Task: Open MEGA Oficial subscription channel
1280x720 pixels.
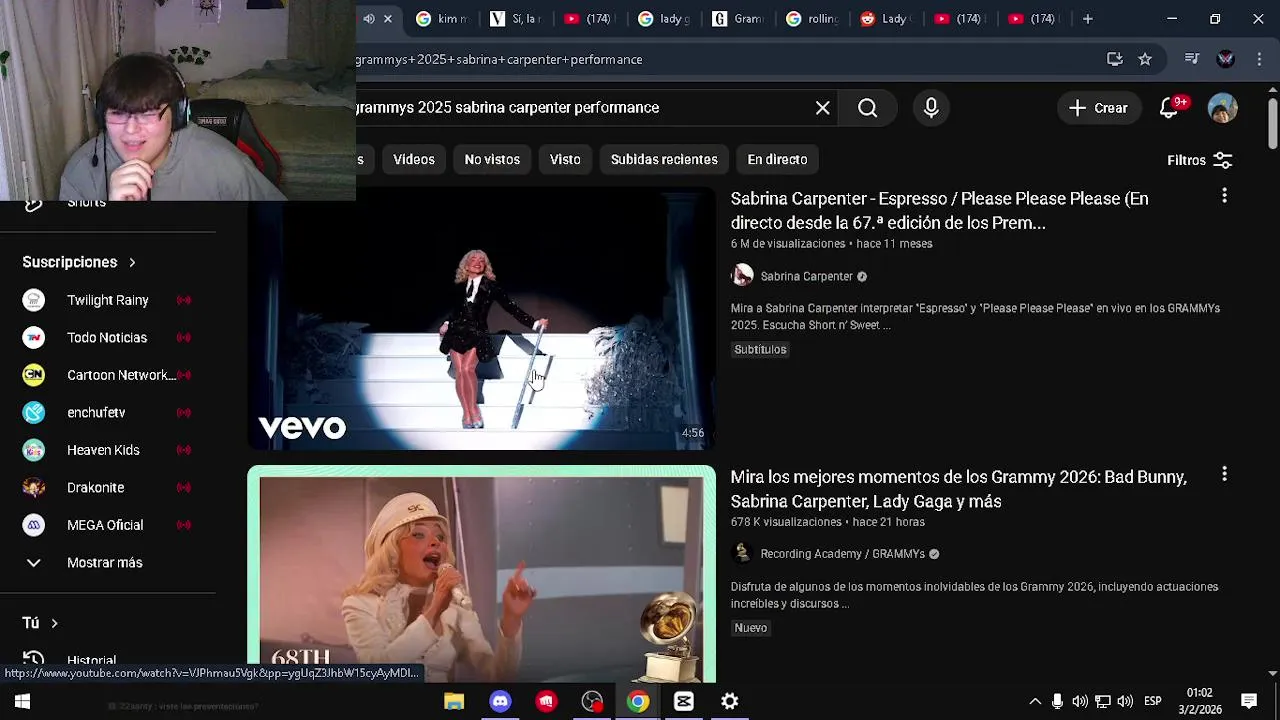Action: (x=108, y=525)
